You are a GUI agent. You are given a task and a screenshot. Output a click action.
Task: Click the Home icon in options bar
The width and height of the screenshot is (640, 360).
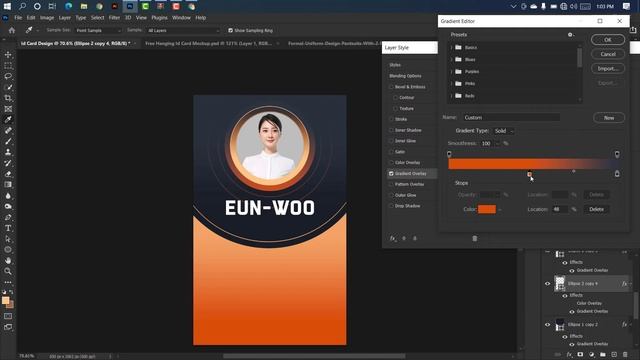(12, 30)
